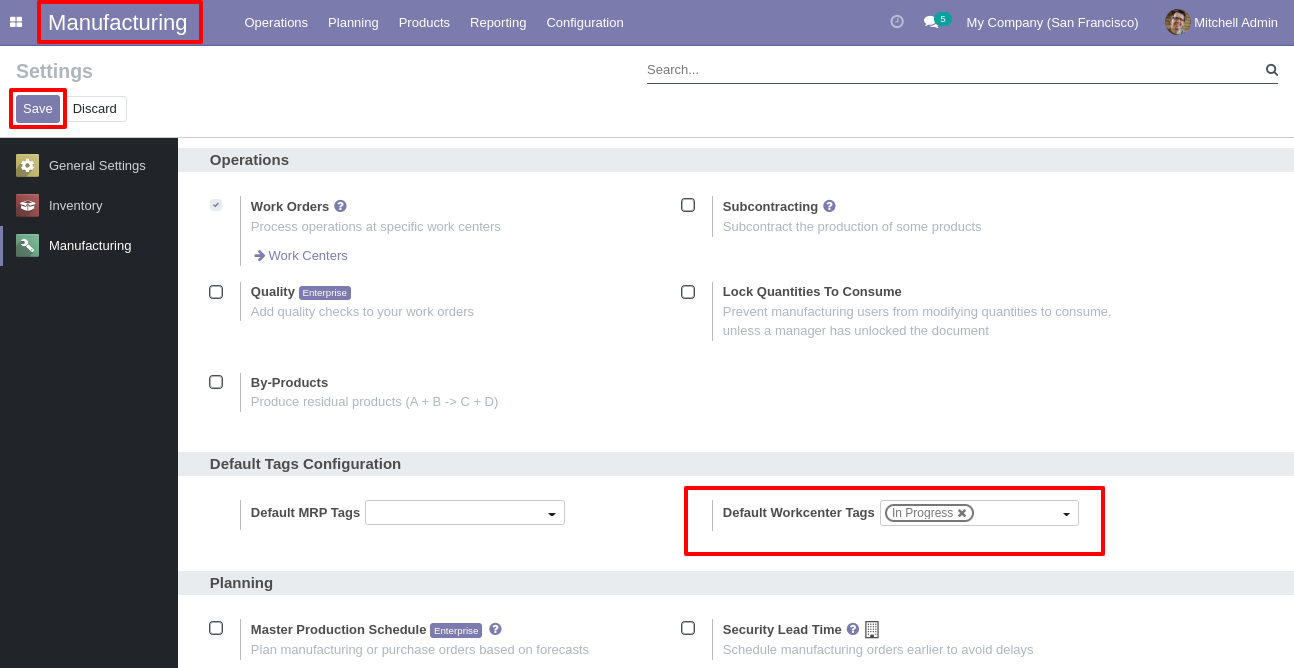Open Security Lead Time help icon
1294x668 pixels.
pos(853,629)
